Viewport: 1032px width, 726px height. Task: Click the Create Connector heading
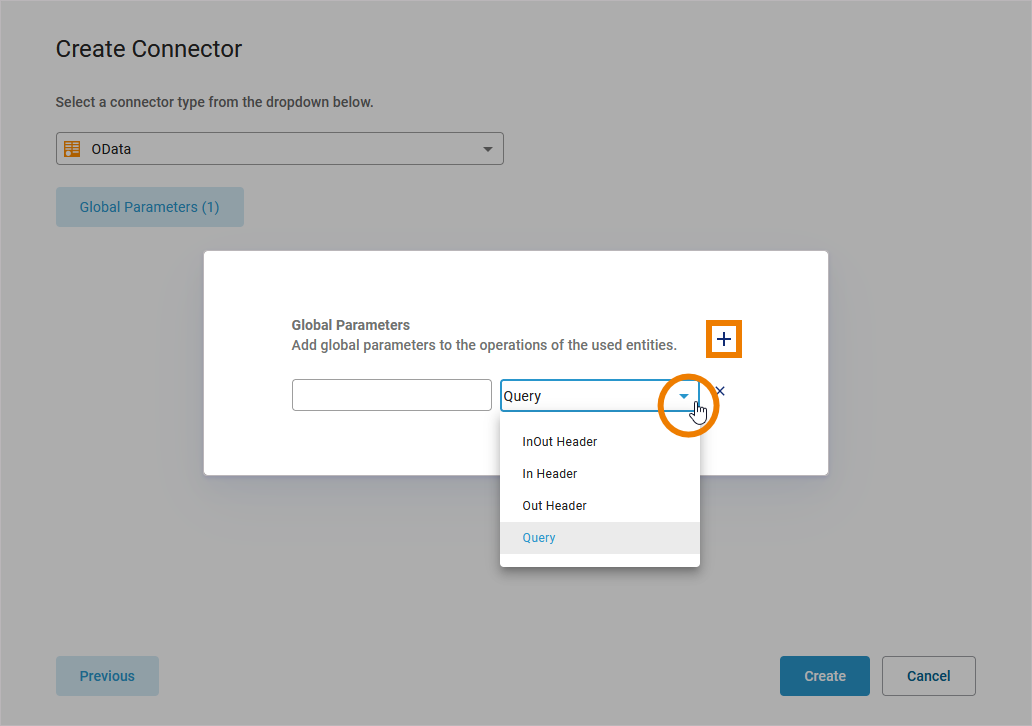(x=149, y=49)
